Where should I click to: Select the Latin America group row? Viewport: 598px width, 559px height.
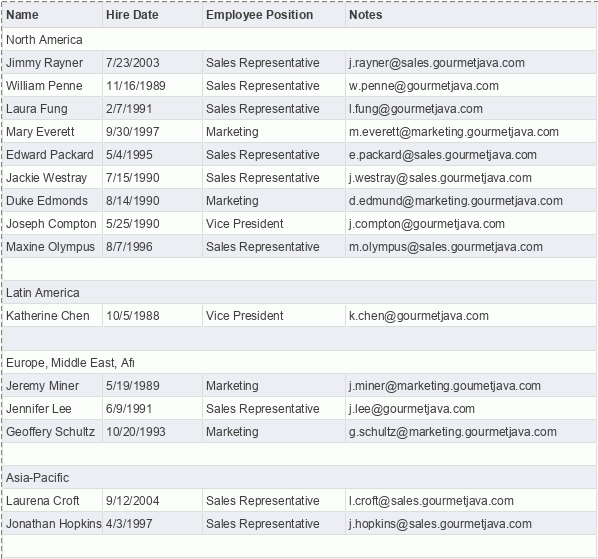pyautogui.click(x=300, y=292)
